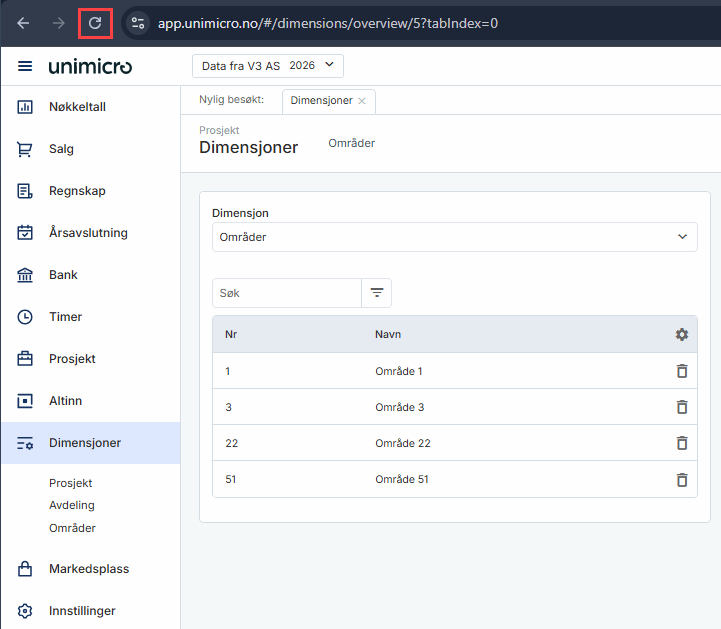
Task: Delete Område 22 using trash icon
Action: (x=682, y=443)
